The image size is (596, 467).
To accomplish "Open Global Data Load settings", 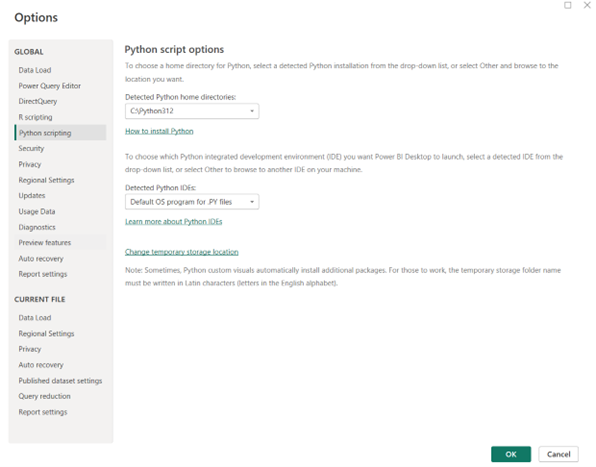I will (35, 70).
